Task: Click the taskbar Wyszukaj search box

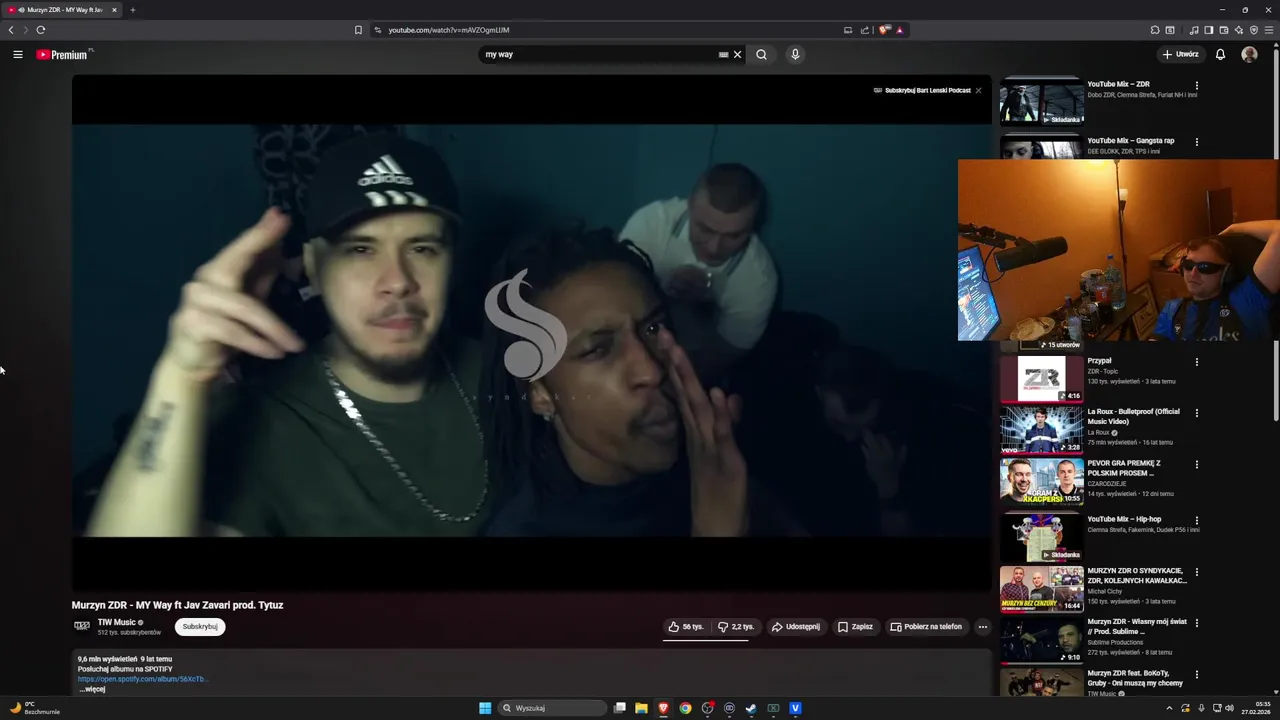Action: pos(553,708)
